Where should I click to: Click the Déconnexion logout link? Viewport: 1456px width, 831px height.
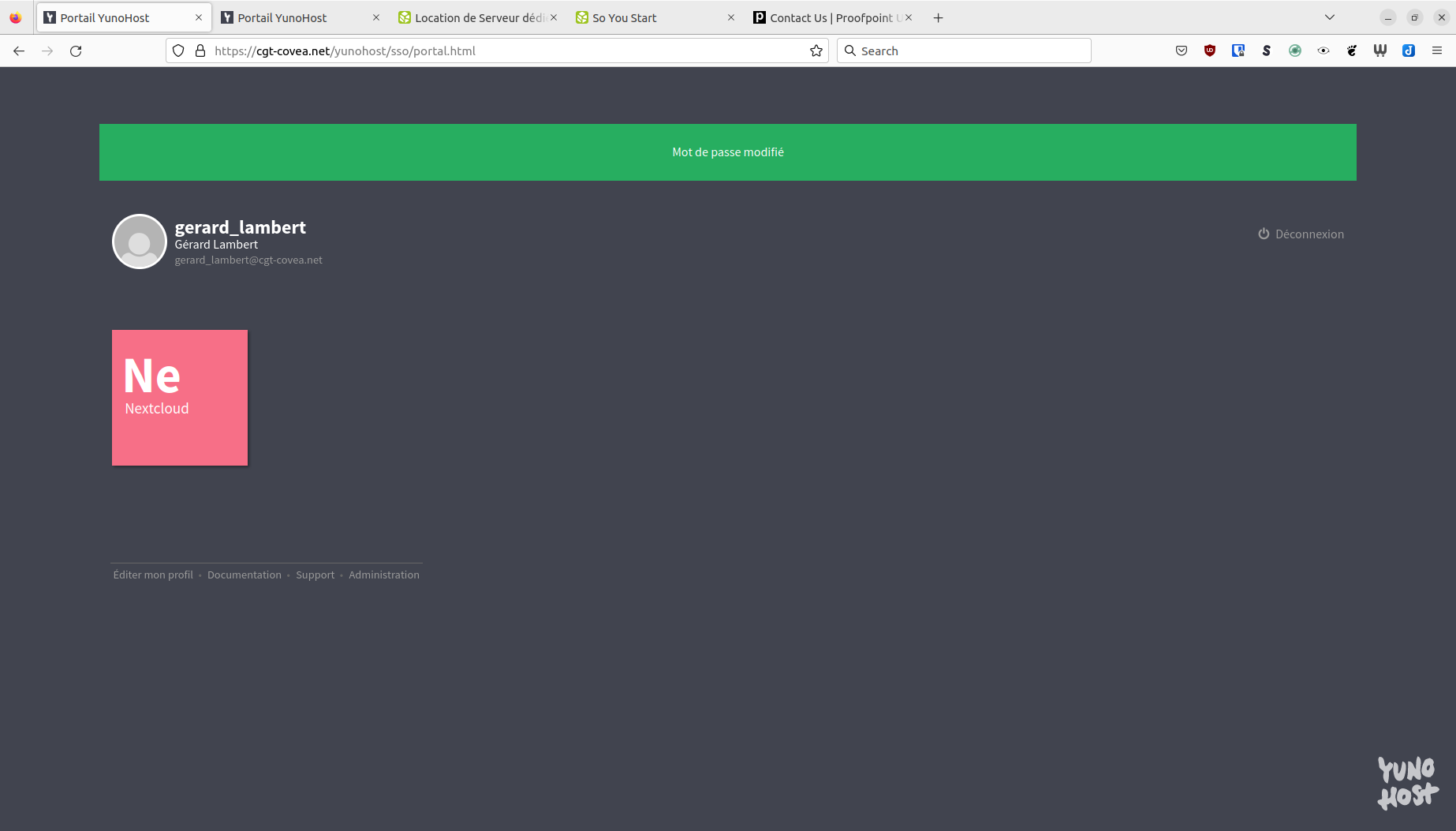tap(1301, 234)
